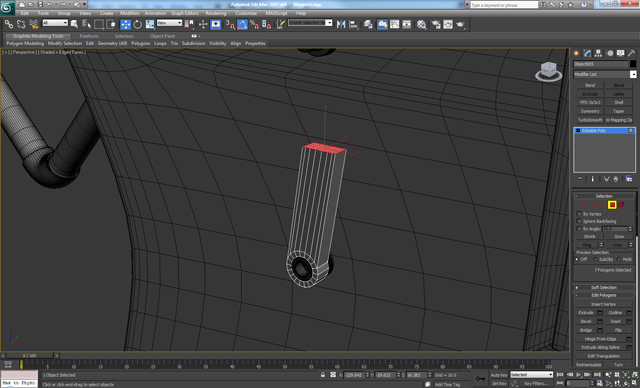Select Element sub-object level icon
640x388 pixels.
pos(621,205)
